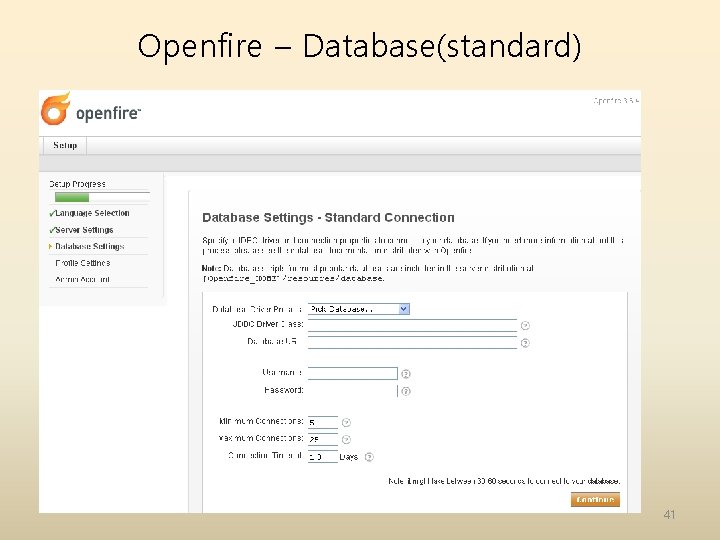
Task: Show help icon beside Username
Action: (406, 374)
